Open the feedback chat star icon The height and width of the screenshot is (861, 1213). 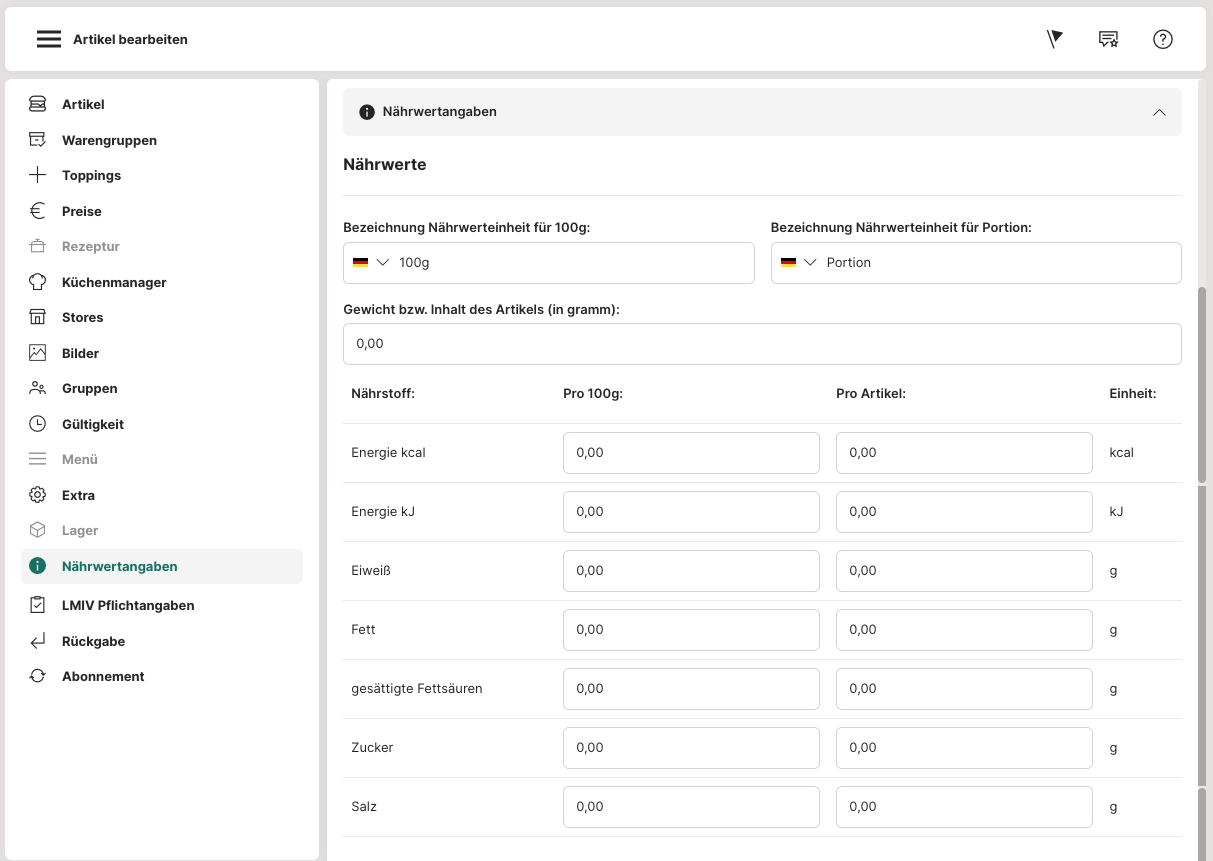click(x=1108, y=39)
